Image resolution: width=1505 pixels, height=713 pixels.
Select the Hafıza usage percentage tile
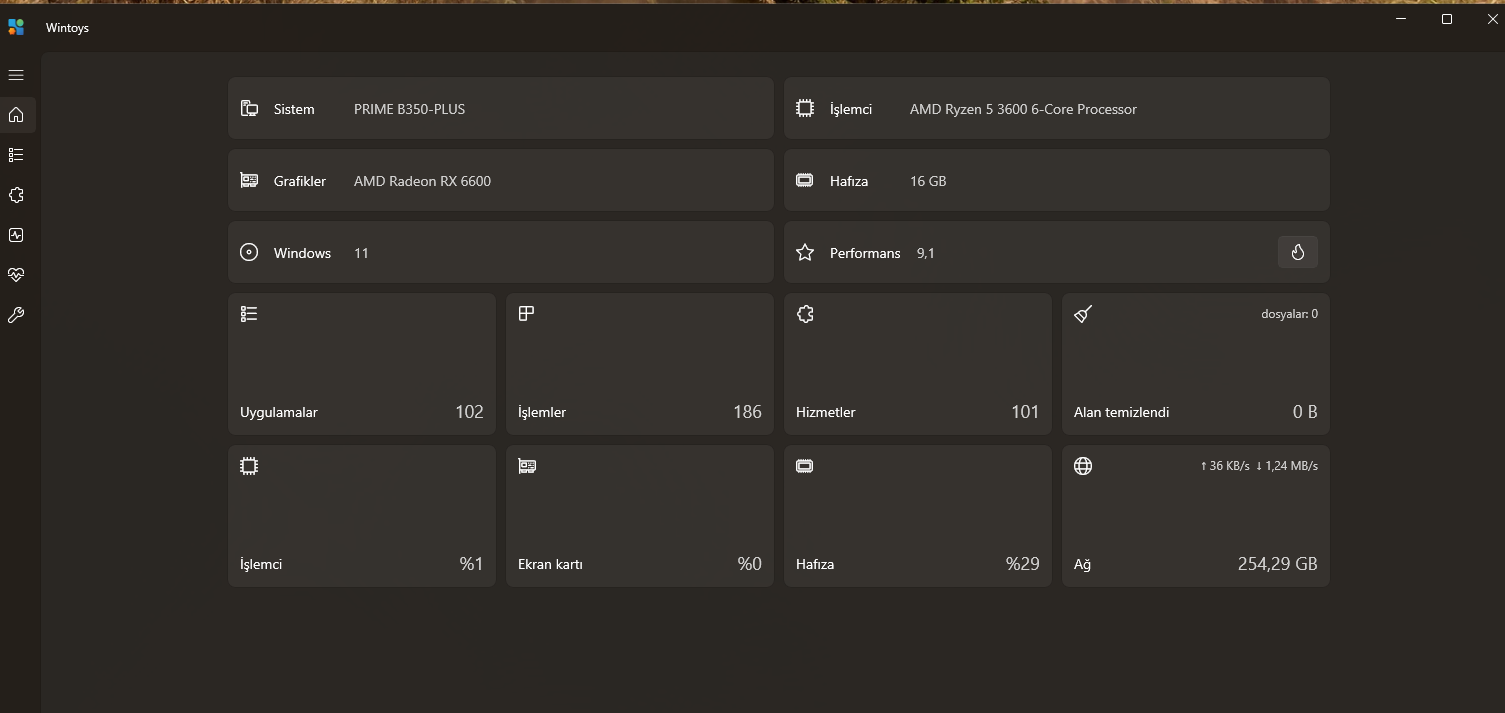coord(918,516)
